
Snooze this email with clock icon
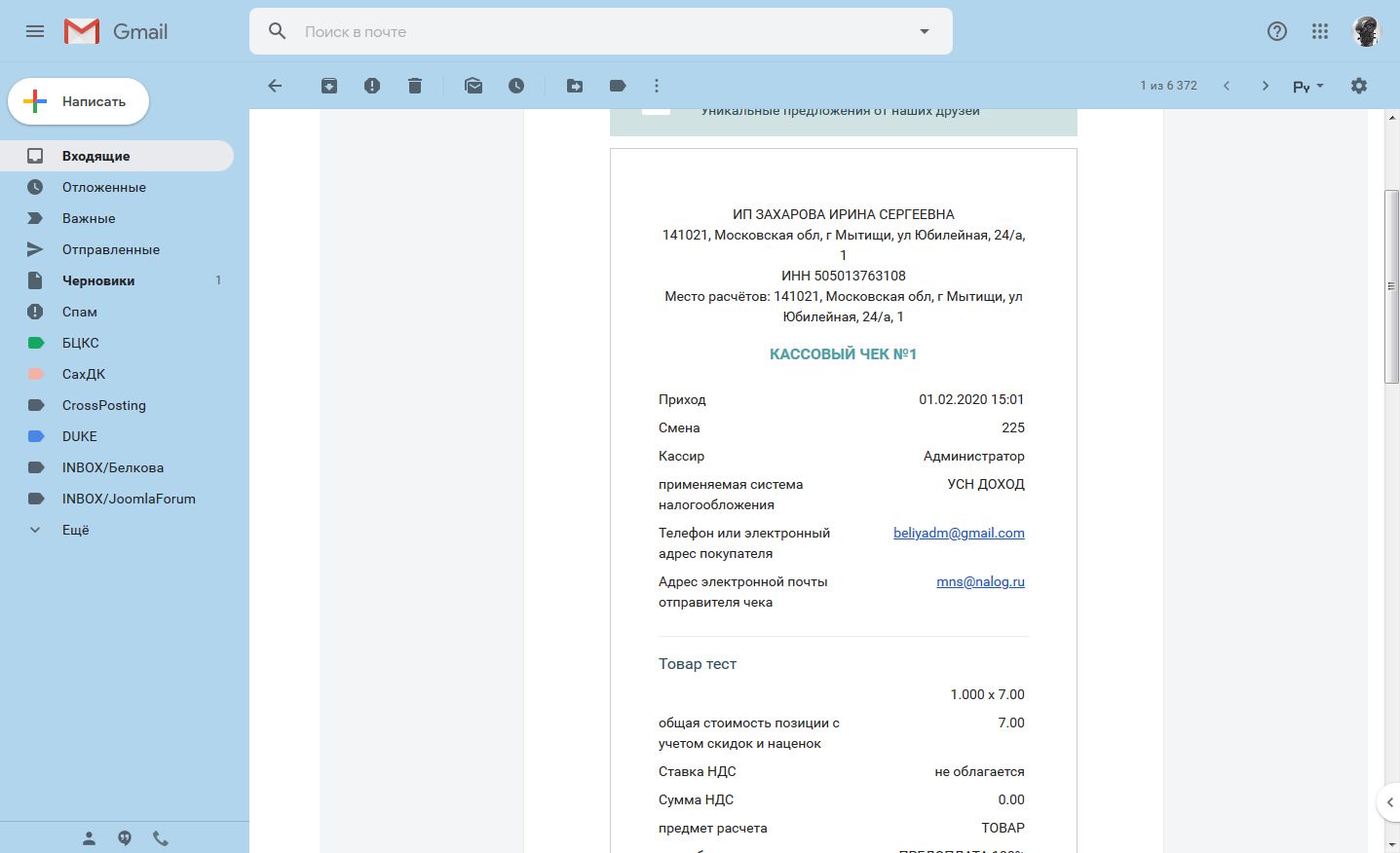pos(516,86)
